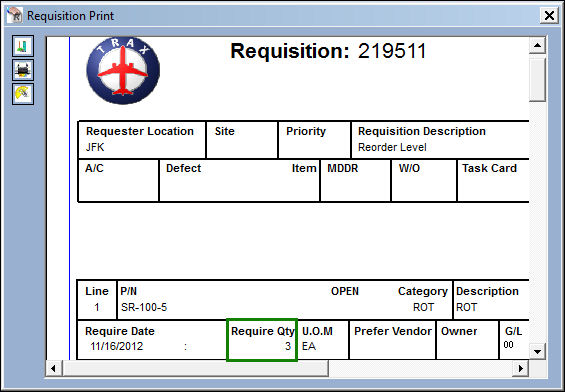This screenshot has width=565, height=392.
Task: Click the Owner label
Action: [459, 331]
